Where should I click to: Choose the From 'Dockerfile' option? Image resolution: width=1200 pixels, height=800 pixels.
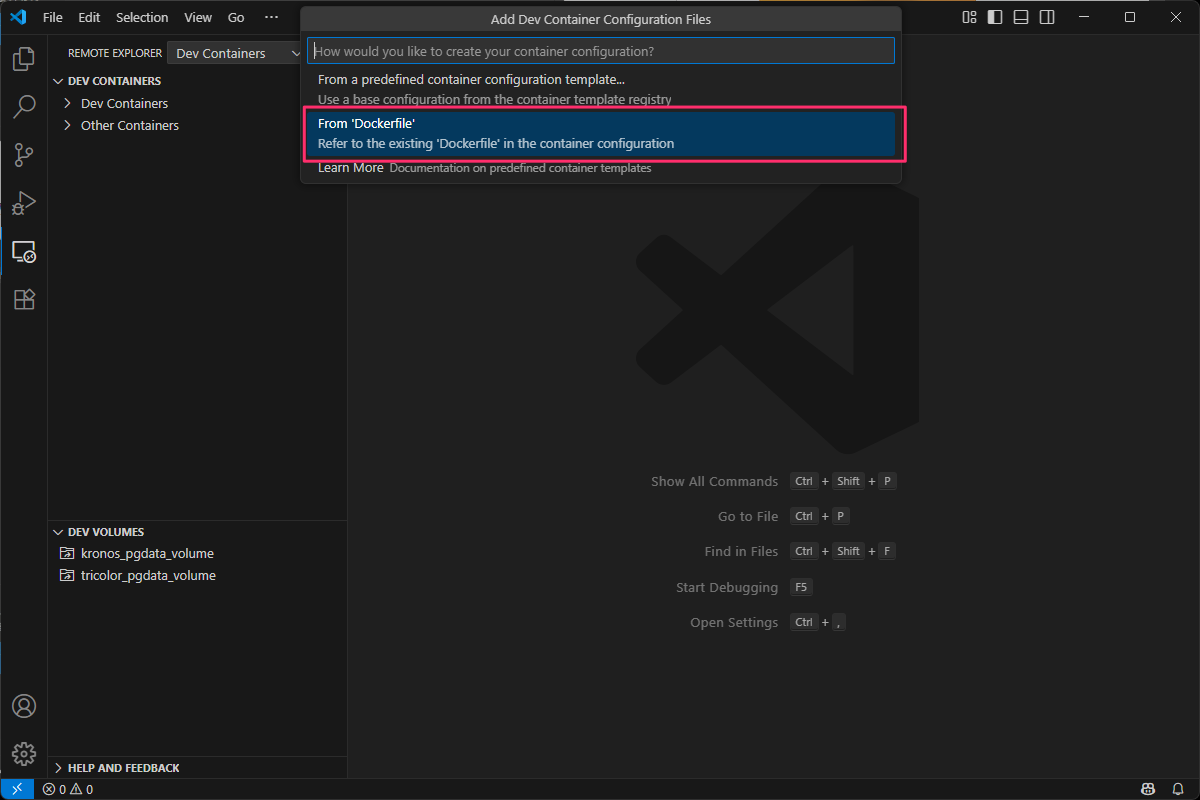(x=601, y=133)
